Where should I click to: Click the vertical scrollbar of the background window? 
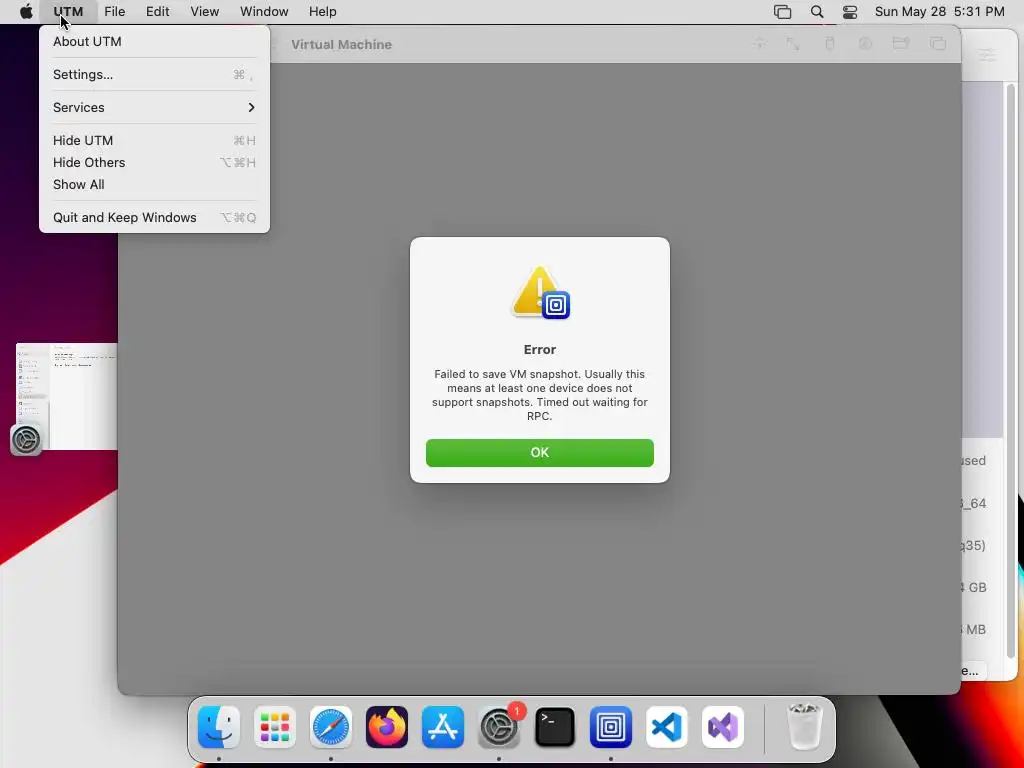click(x=1011, y=370)
